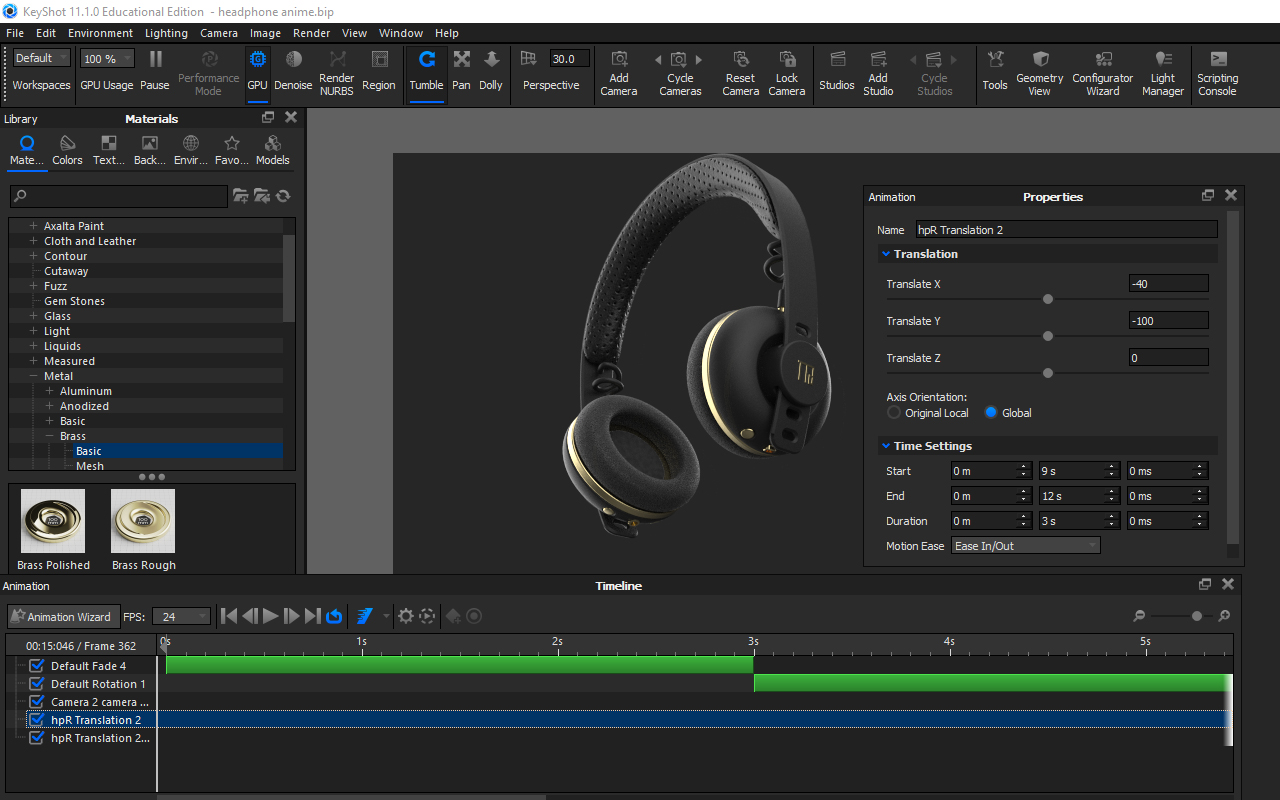The height and width of the screenshot is (800, 1280).
Task: Click the timeline zoom slider handle
Action: 1197,616
